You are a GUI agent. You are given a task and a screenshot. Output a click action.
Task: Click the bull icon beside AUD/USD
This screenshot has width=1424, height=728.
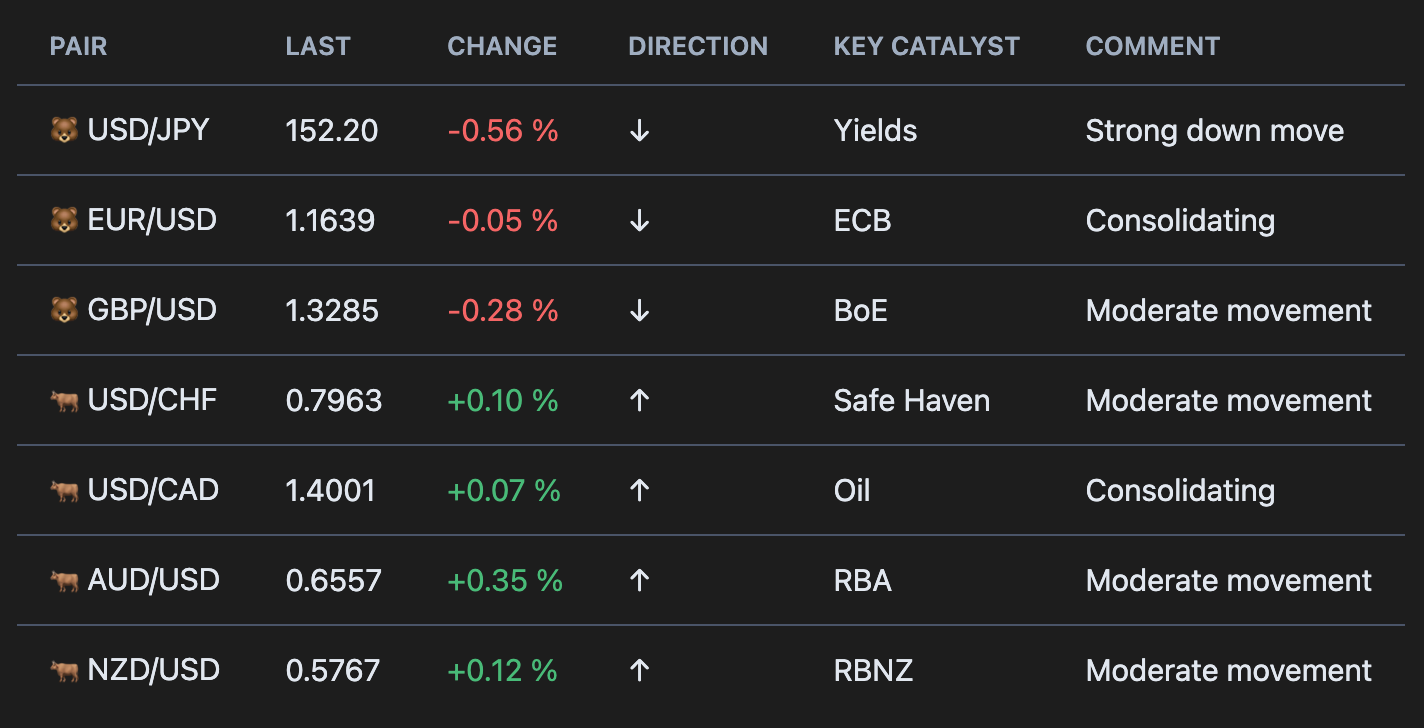coord(64,581)
